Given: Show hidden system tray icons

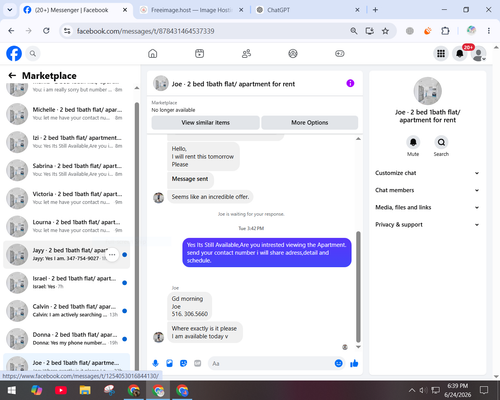Looking at the screenshot, I should pos(412,390).
